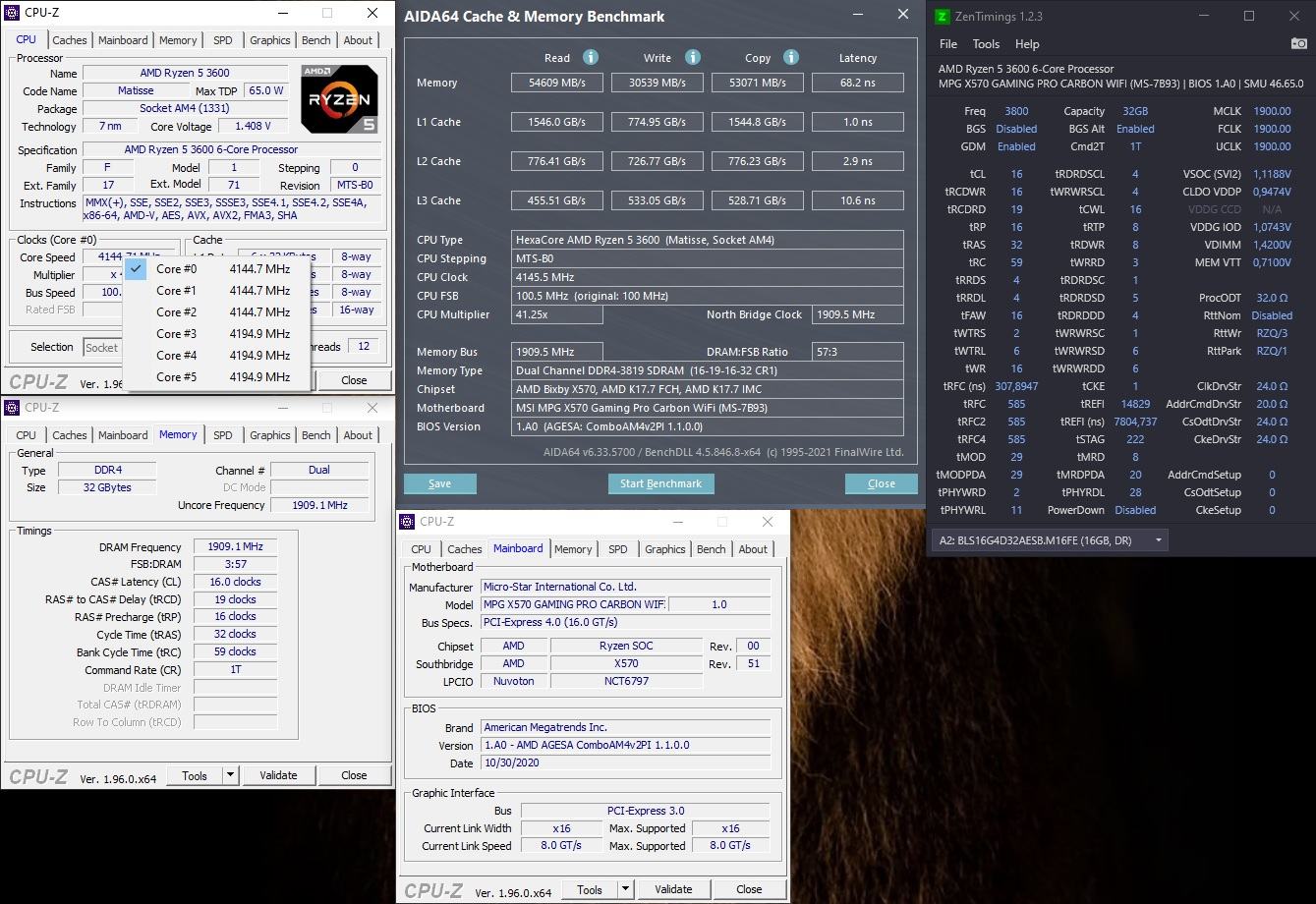Screen dimensions: 1316x904
Task: Click Tools button in CPU-Z Mainboard window
Action: coord(590,889)
